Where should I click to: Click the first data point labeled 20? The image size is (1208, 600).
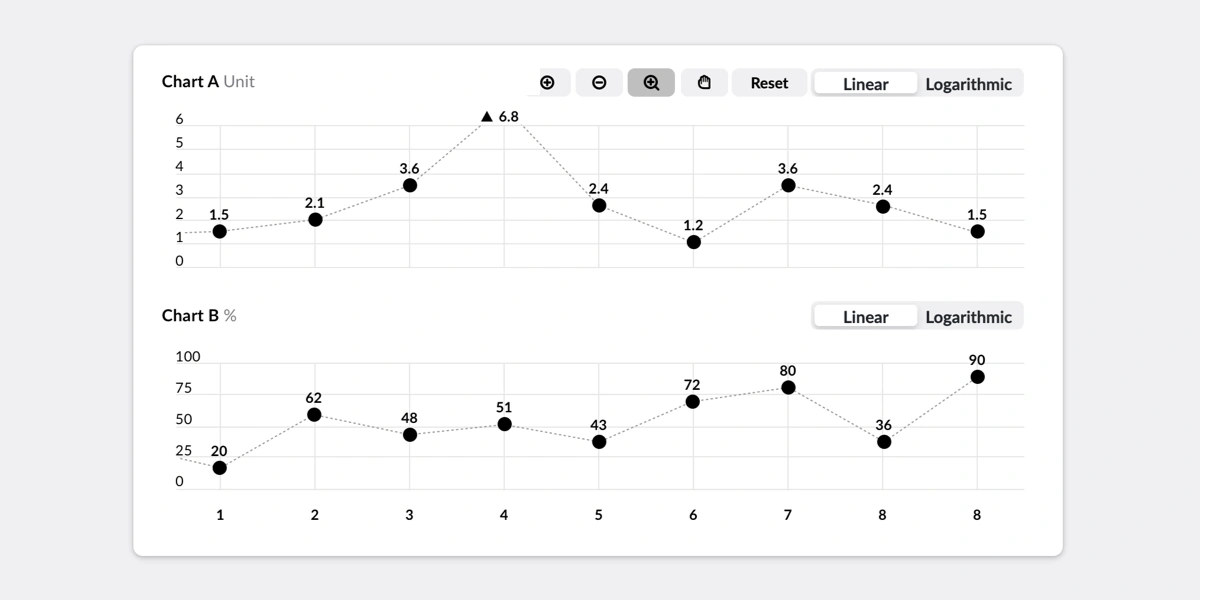click(x=219, y=466)
